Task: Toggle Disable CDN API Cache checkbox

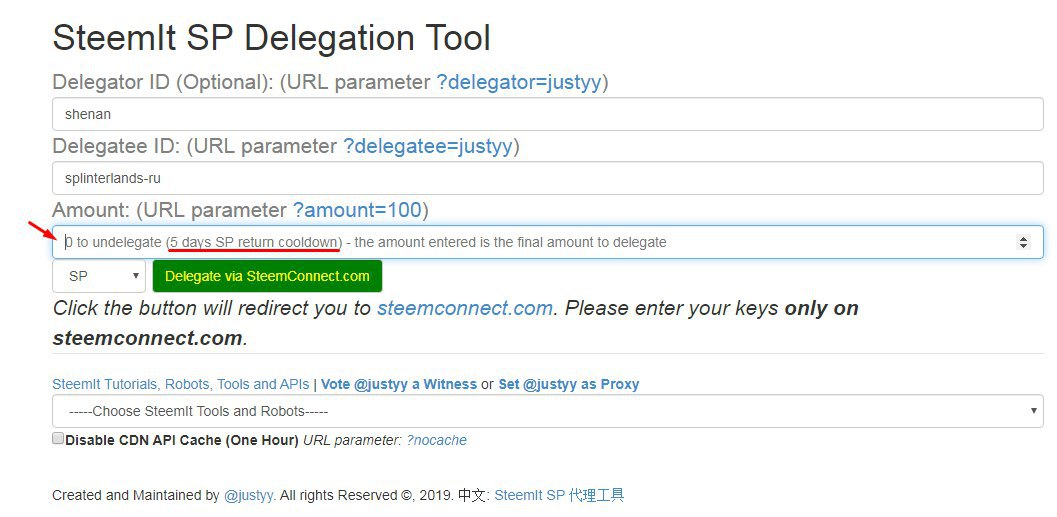Action: (x=59, y=439)
